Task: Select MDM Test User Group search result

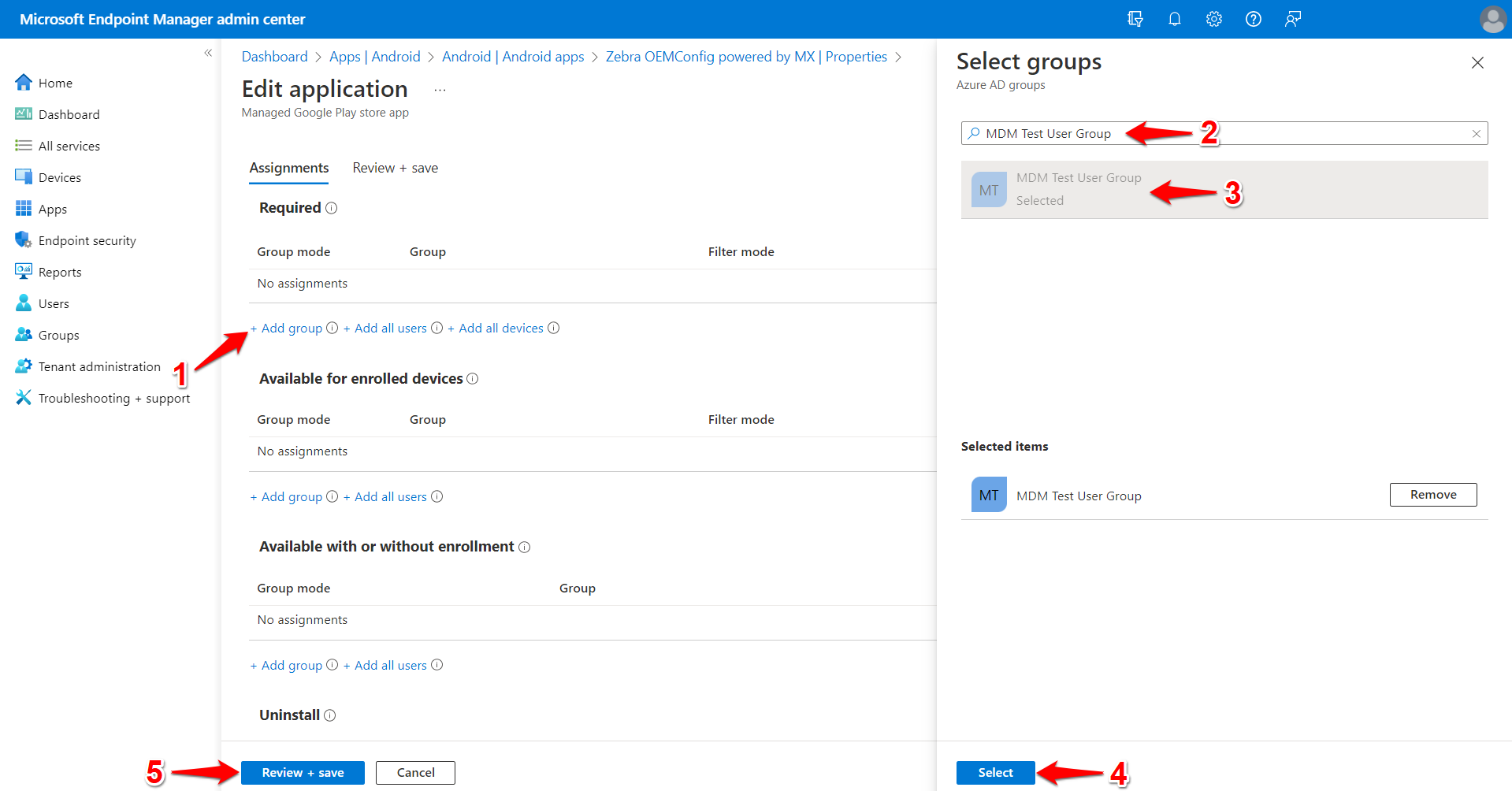Action: click(1224, 190)
